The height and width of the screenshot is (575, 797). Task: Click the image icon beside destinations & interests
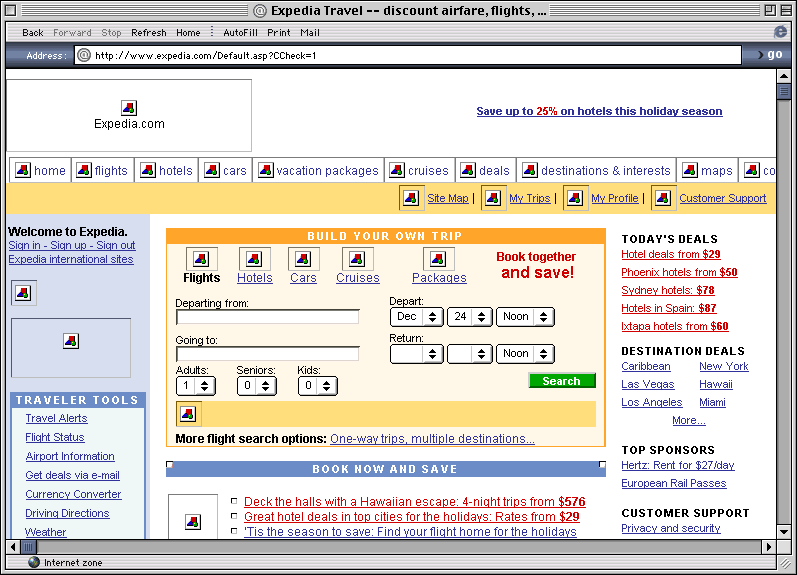click(x=530, y=170)
